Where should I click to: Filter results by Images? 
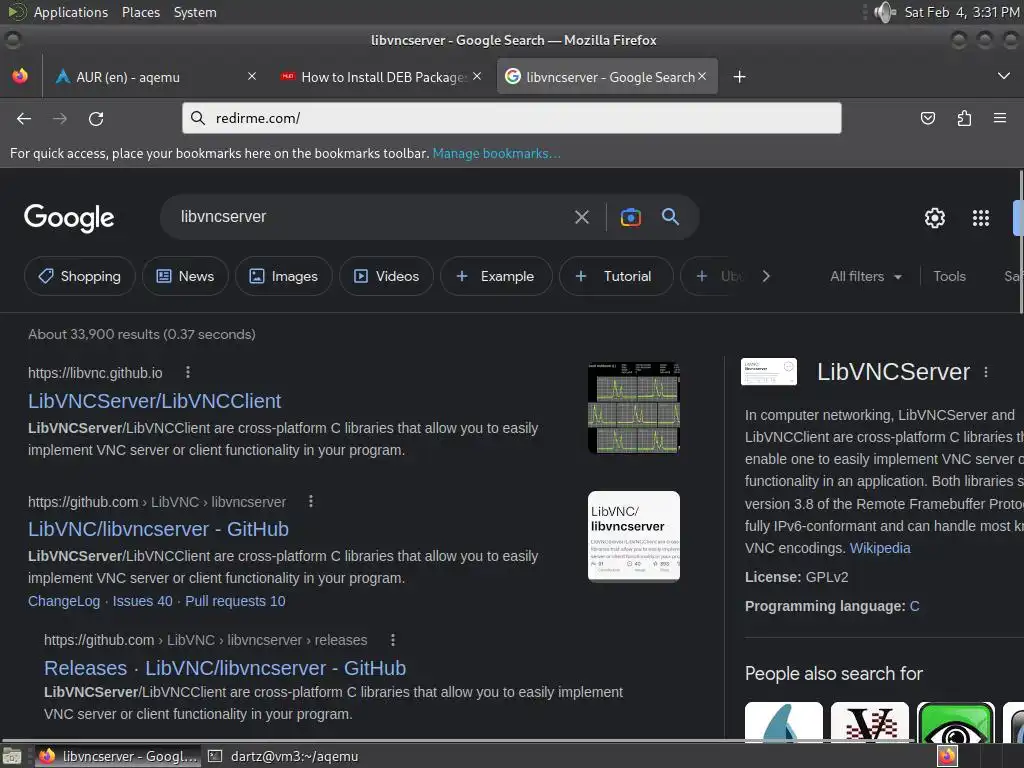point(283,276)
